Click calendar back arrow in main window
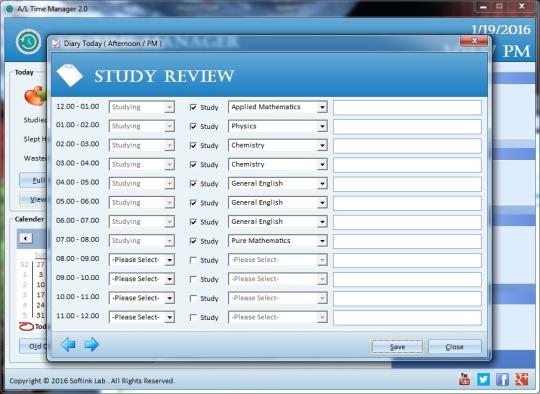The image size is (540, 394). coord(26,238)
